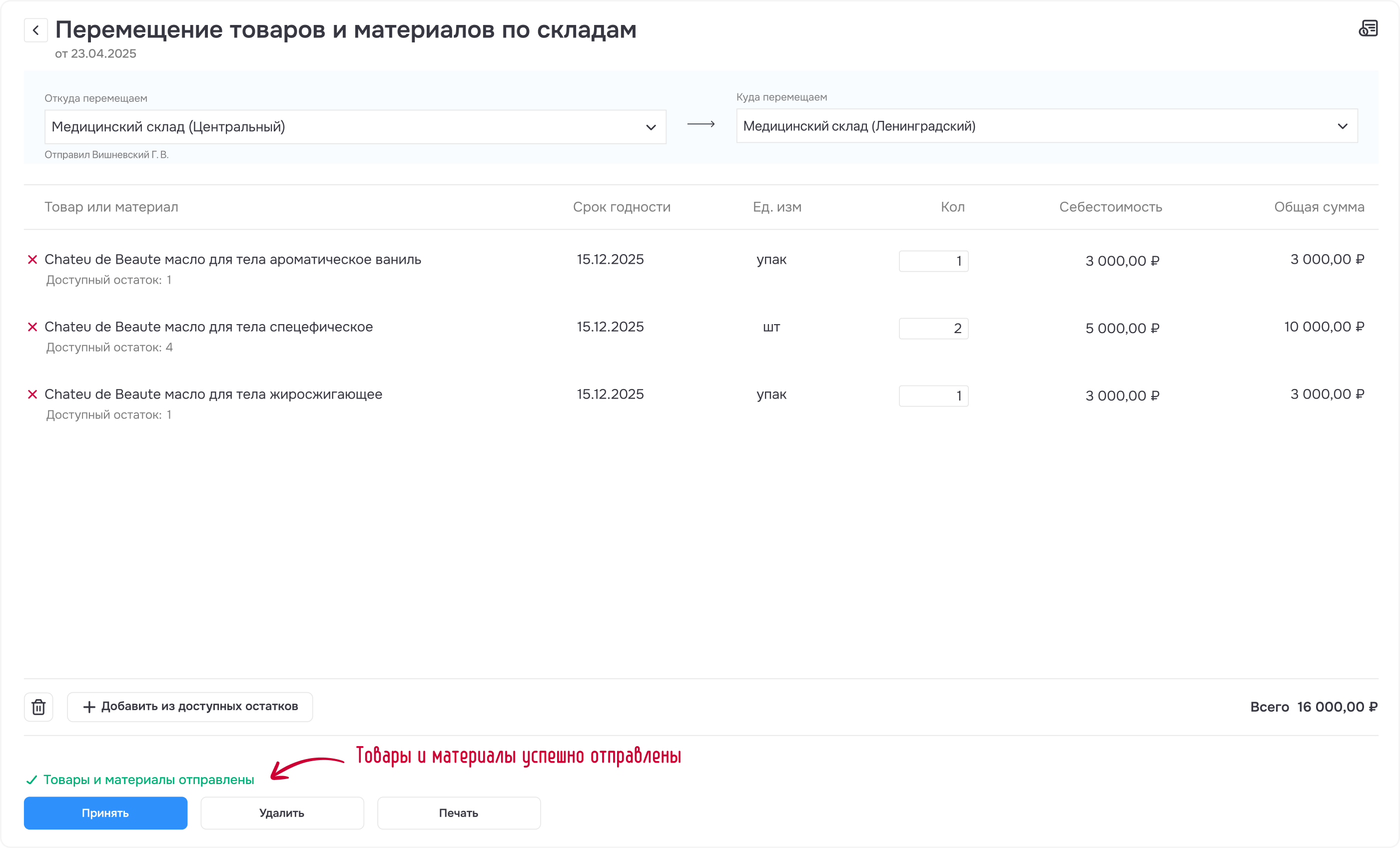Open the Куда перемещаем warehouse dropdown
Screen dimensions: 1400x848
point(1047,126)
